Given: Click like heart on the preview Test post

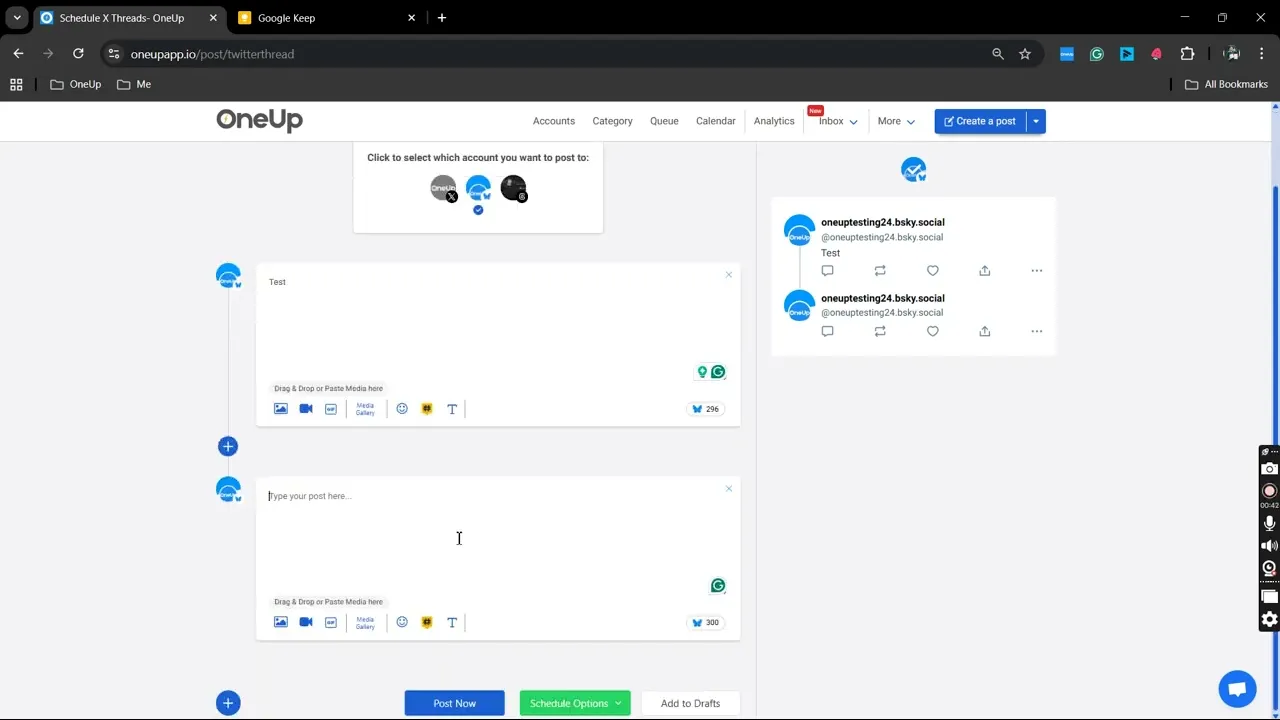Looking at the screenshot, I should click(x=933, y=271).
